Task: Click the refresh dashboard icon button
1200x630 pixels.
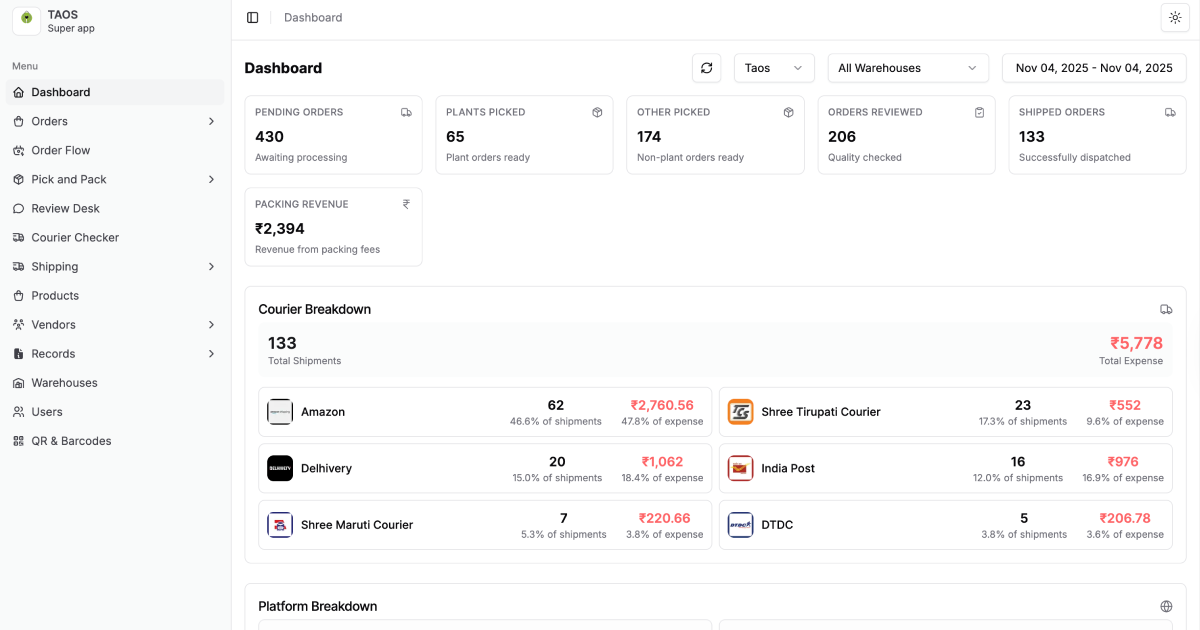Action: [x=706, y=68]
